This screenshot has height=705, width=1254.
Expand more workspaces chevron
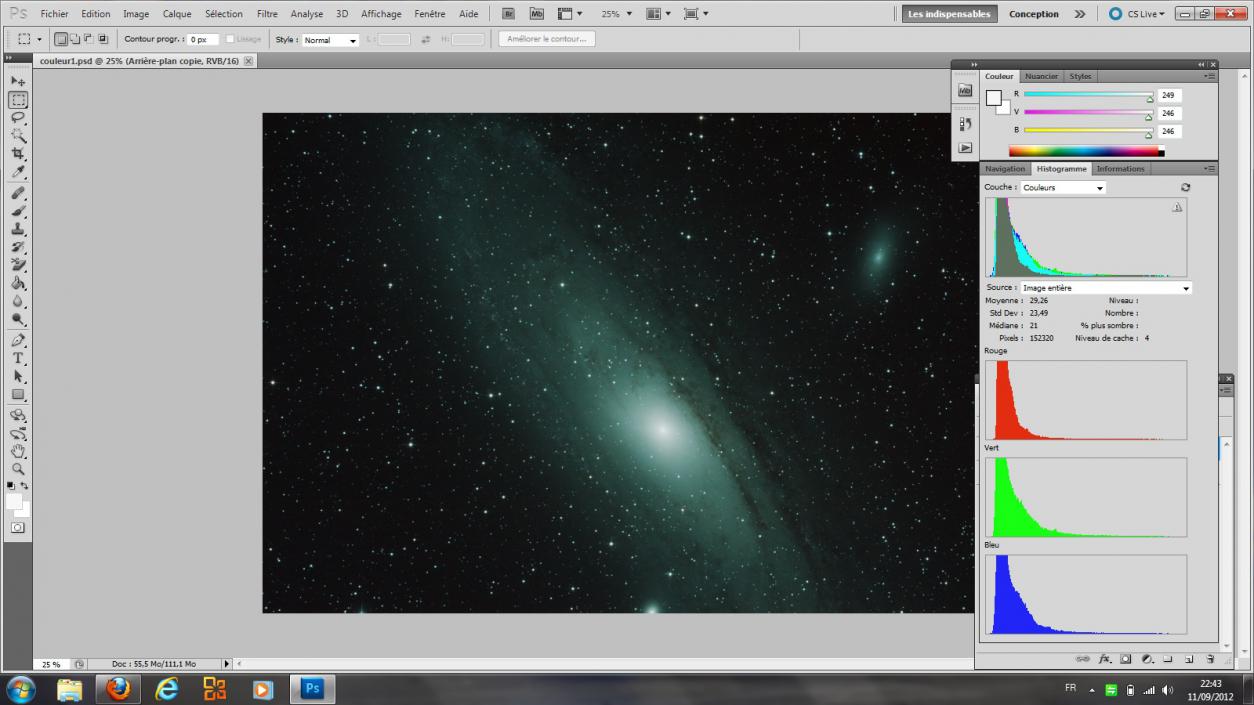click(x=1080, y=14)
